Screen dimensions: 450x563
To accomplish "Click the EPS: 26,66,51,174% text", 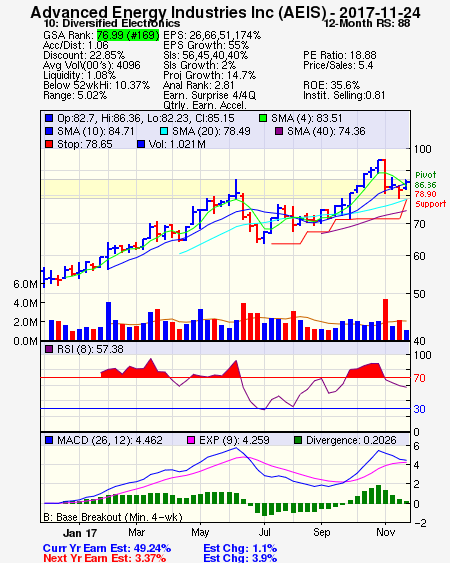I will [x=212, y=35].
